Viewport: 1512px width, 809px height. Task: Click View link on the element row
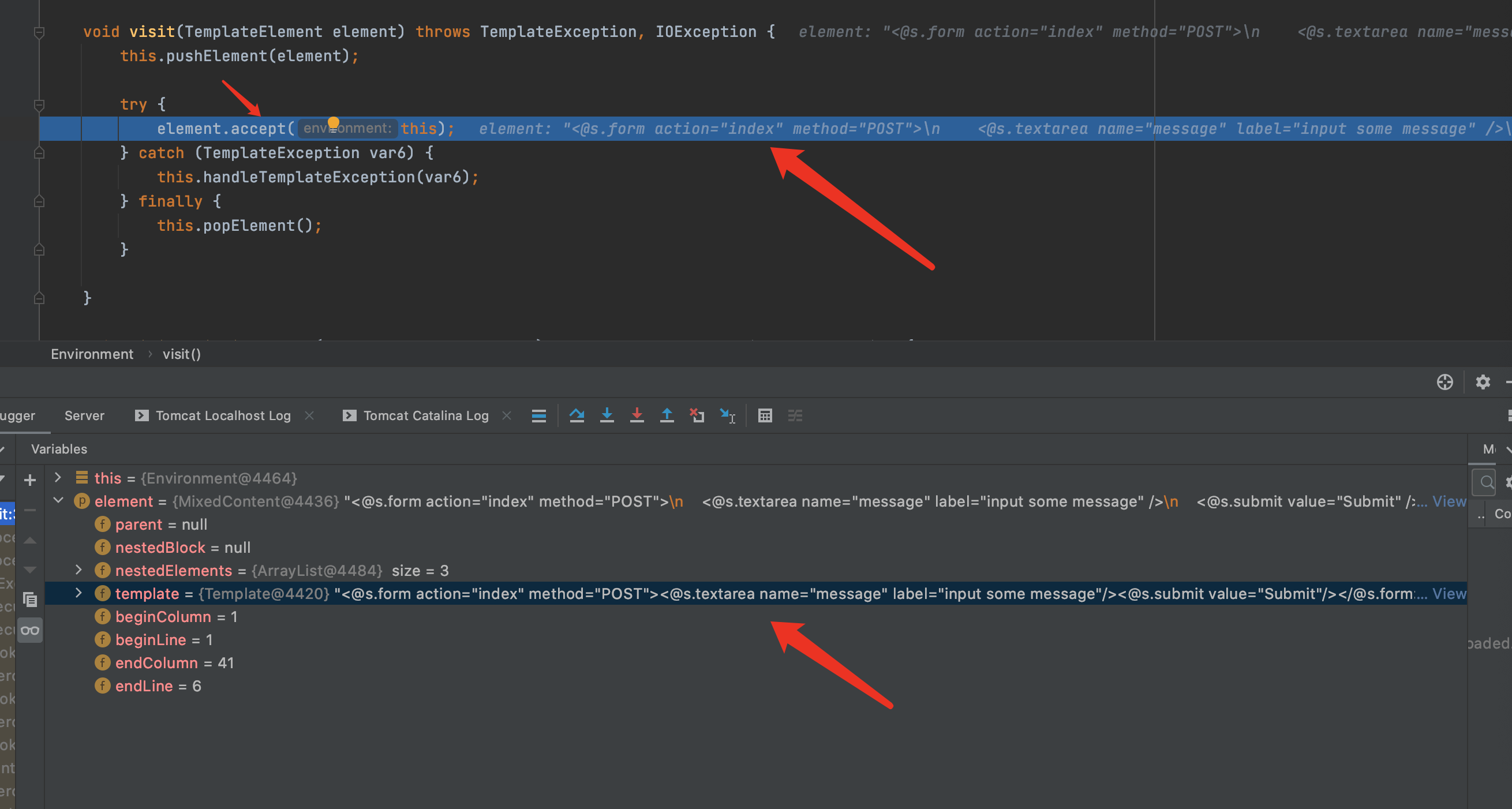[1449, 501]
